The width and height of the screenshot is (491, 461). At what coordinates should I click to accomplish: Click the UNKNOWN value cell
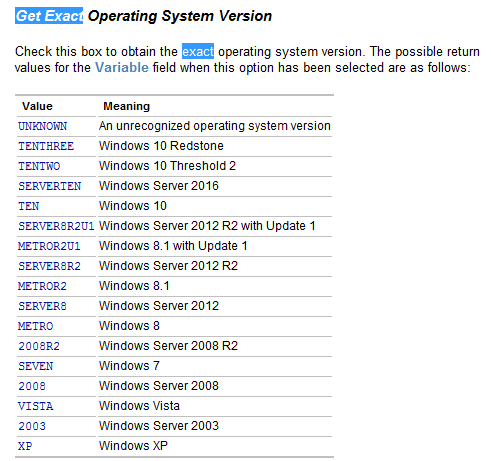point(43,126)
